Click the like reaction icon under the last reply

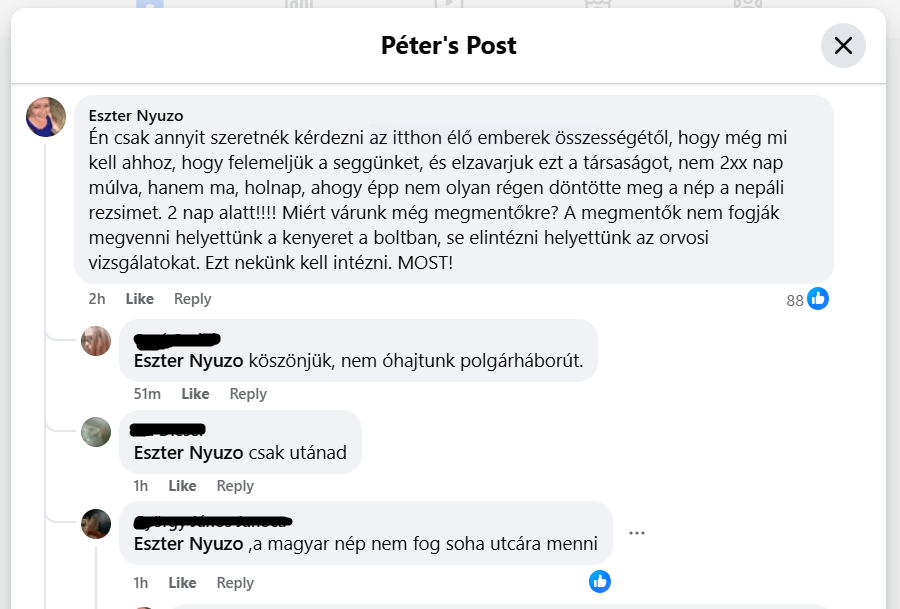click(600, 581)
